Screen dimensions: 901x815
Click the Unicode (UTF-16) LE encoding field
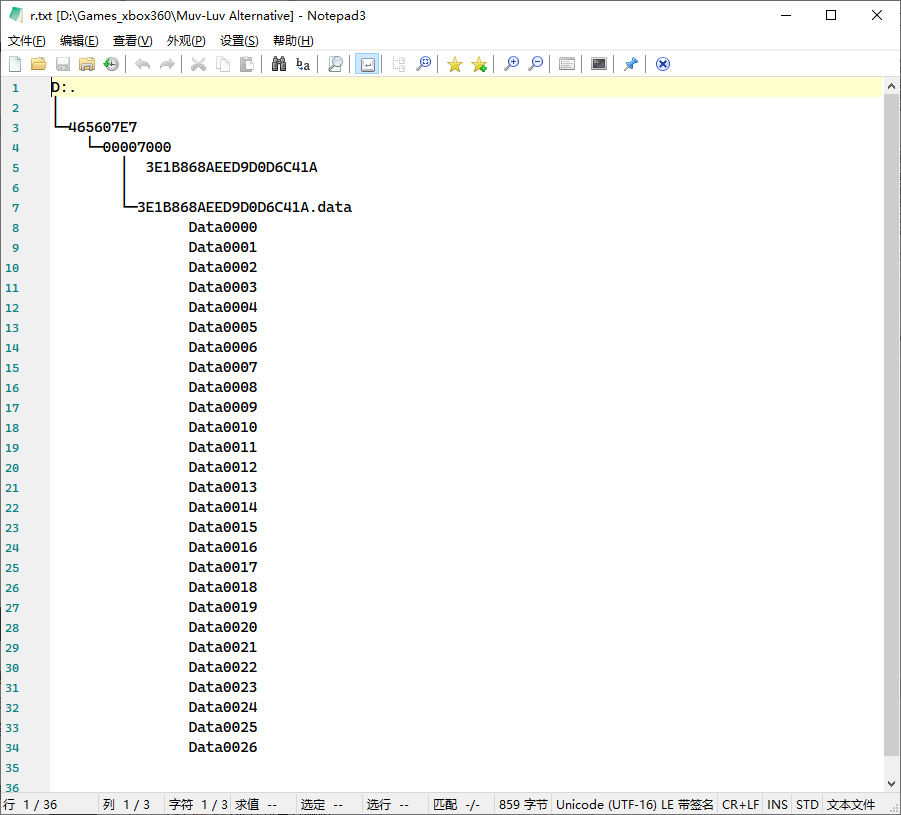(634, 805)
